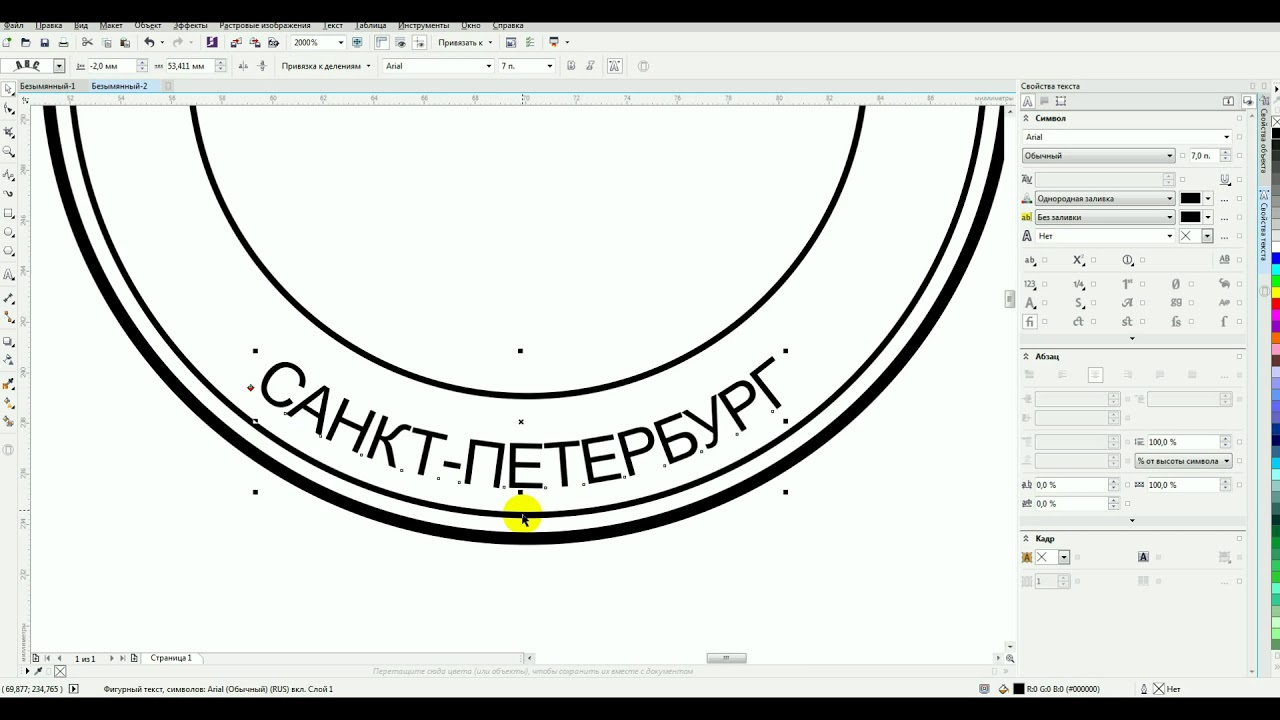Open the Frame tab in text properties
1280x720 pixels.
tap(1061, 101)
